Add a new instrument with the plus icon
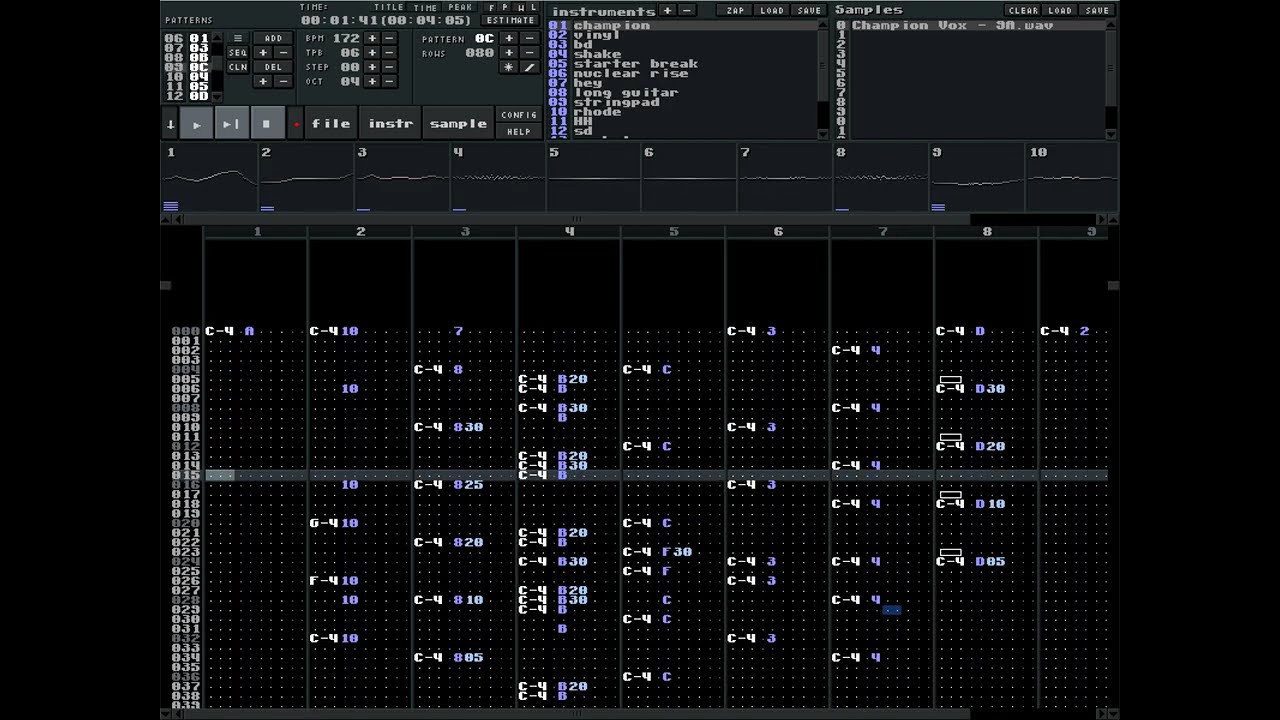The height and width of the screenshot is (720, 1280). (x=668, y=10)
